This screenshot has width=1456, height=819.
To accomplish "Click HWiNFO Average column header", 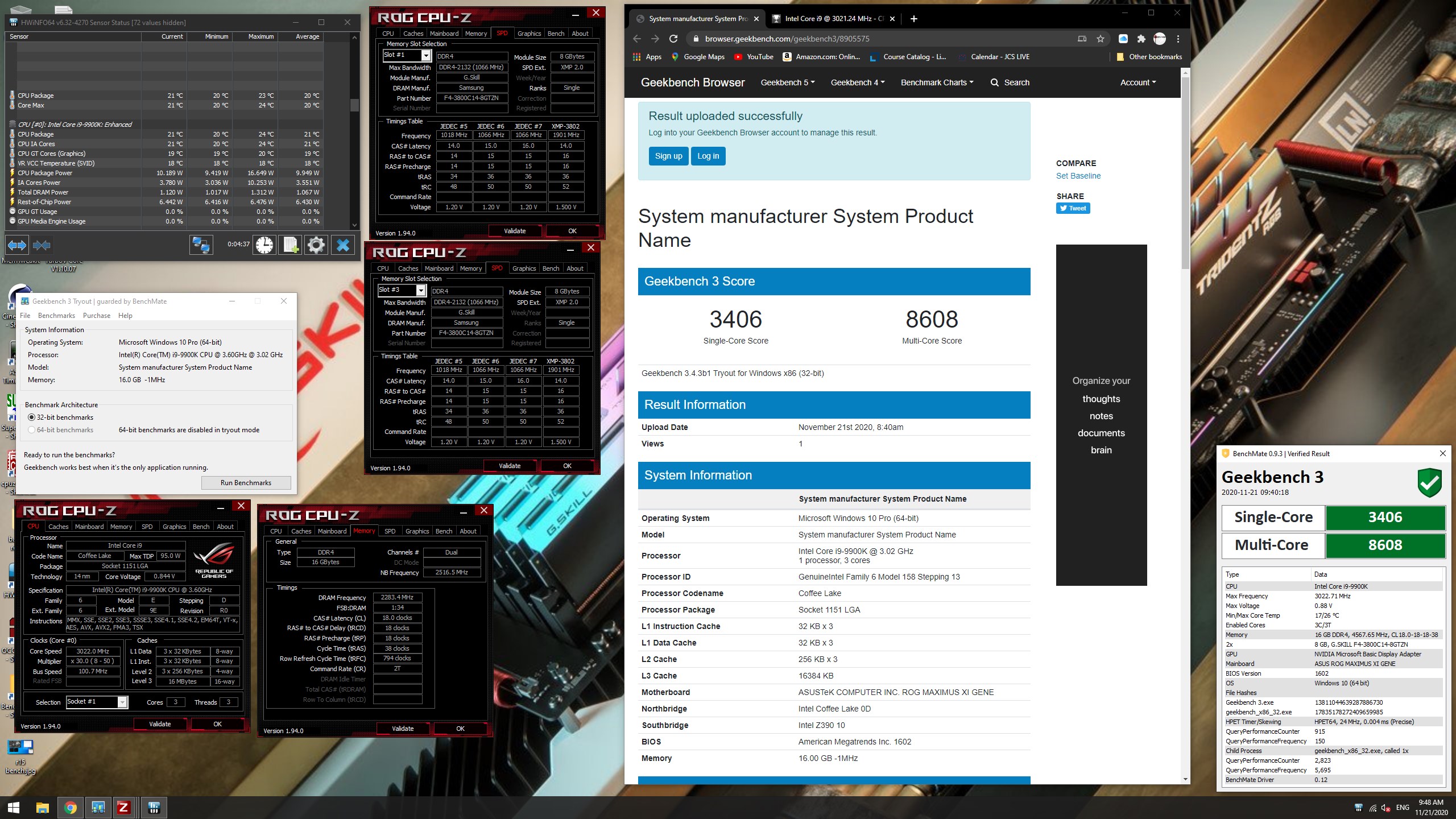I will click(x=307, y=36).
